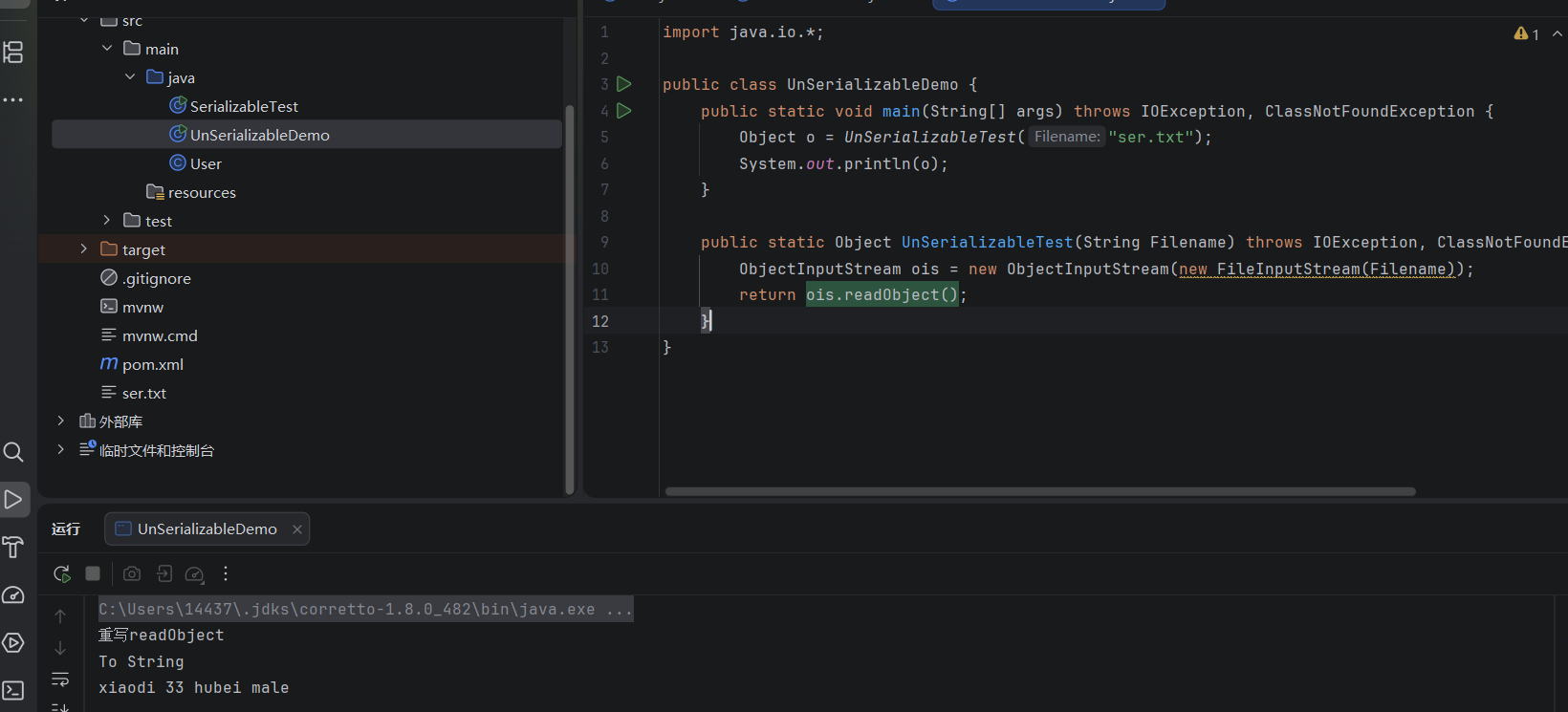Click the project tree vertical scrollbar
Image resolution: width=1568 pixels, height=712 pixels.
(x=570, y=299)
